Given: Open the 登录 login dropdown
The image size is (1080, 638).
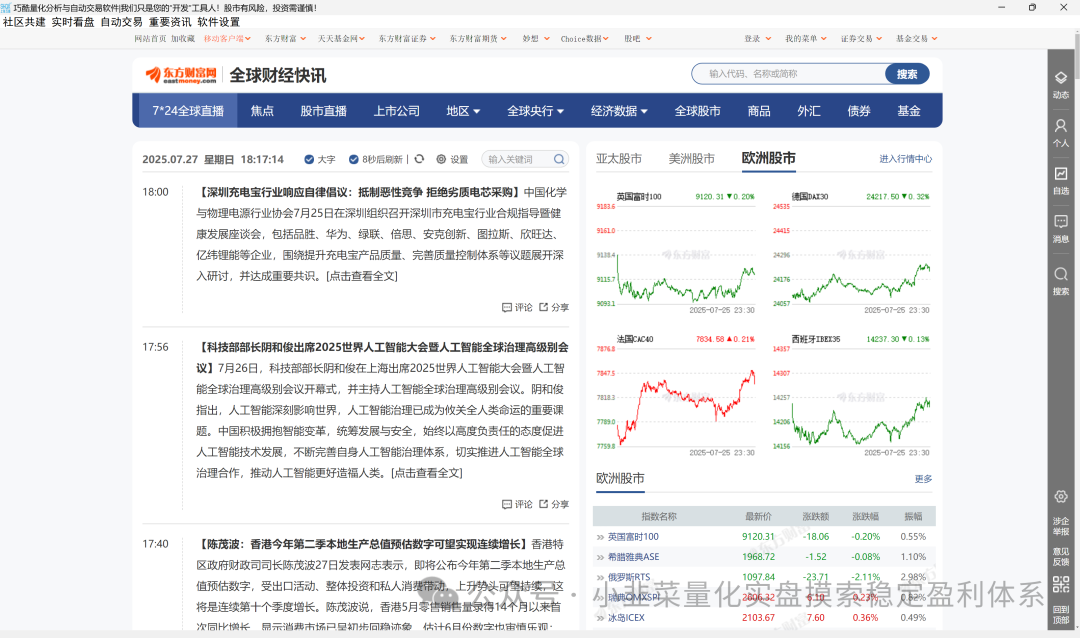Looking at the screenshot, I should (758, 39).
